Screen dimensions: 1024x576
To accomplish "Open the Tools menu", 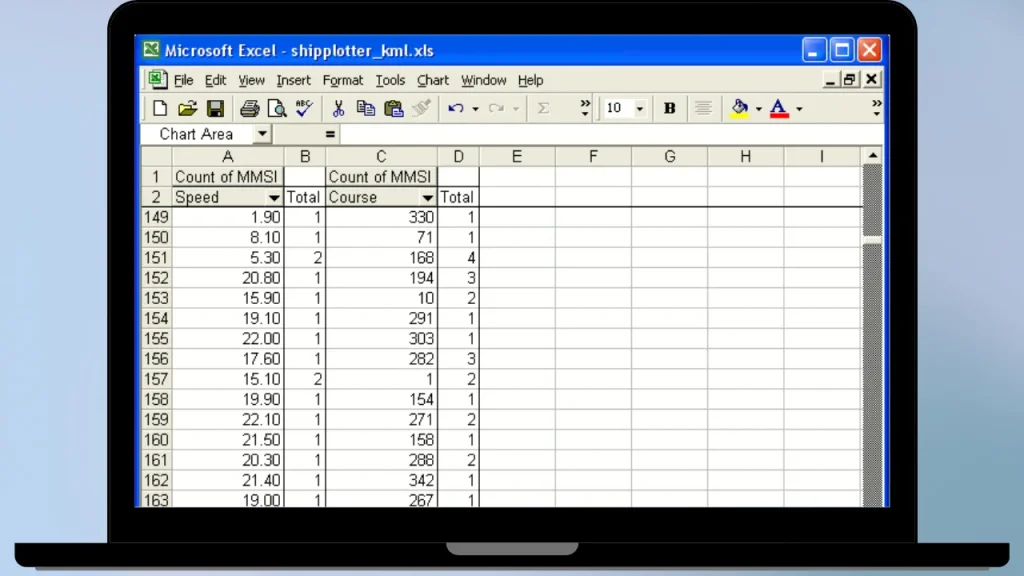I will click(390, 80).
